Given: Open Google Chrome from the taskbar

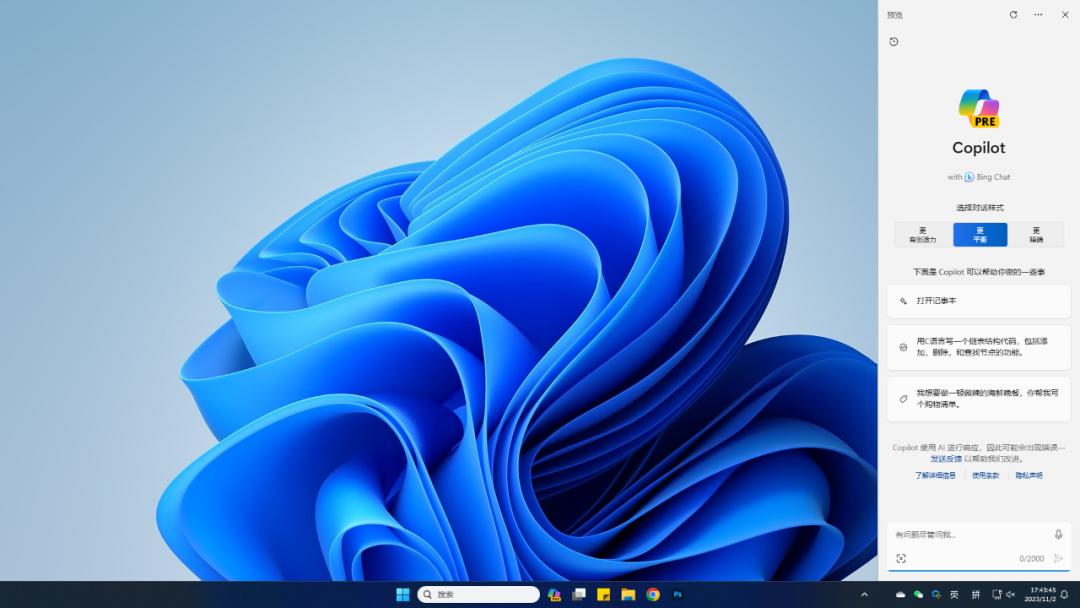Looking at the screenshot, I should 653,594.
